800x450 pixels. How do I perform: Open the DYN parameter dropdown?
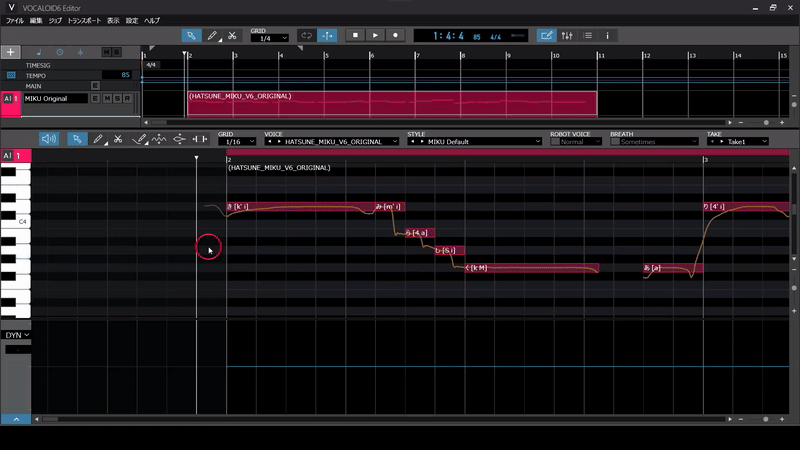(x=17, y=335)
